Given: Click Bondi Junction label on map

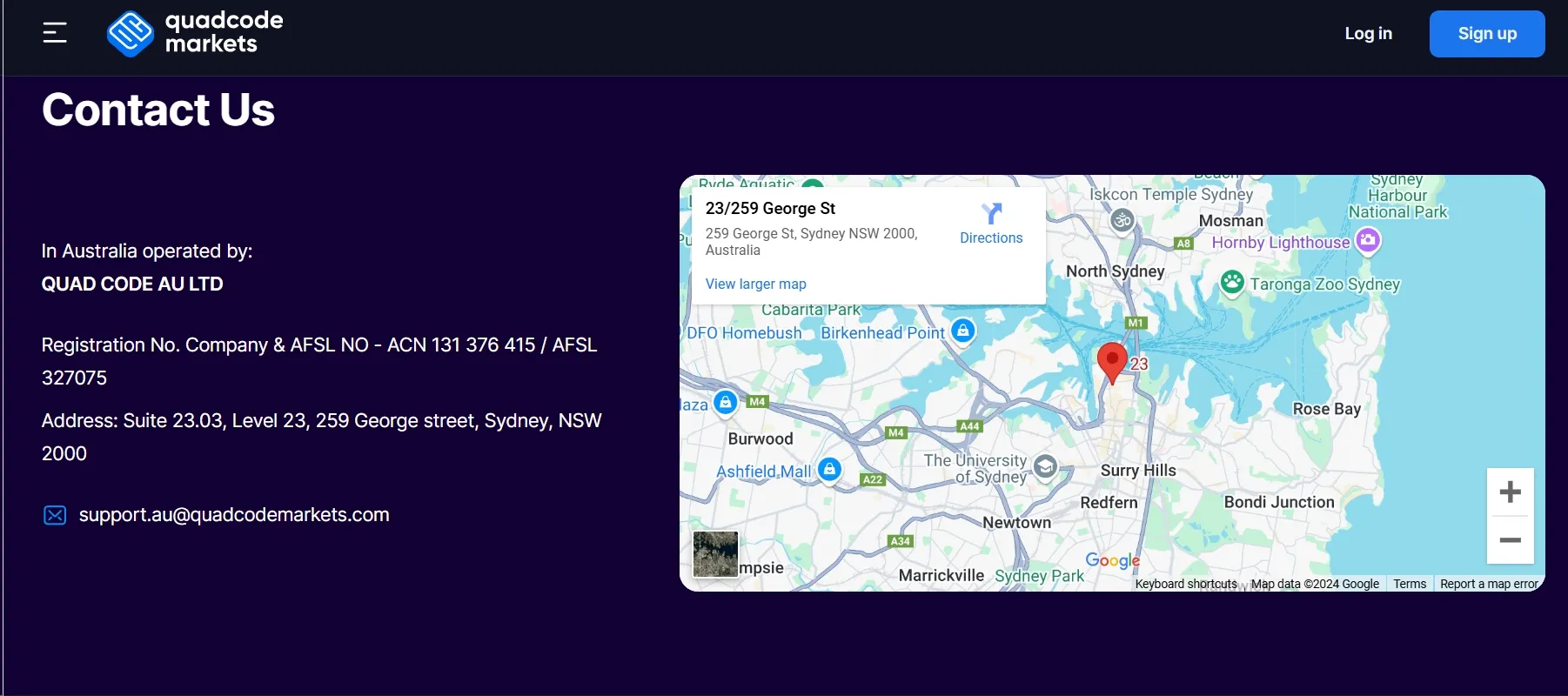Looking at the screenshot, I should 1279,502.
